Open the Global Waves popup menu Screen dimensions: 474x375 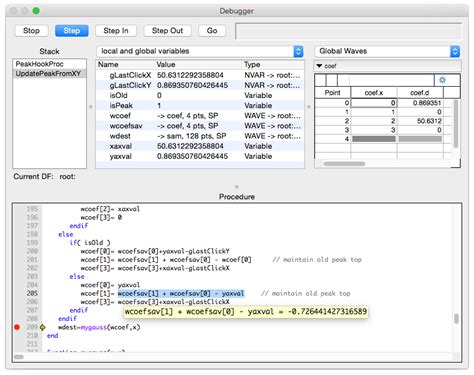pos(388,51)
